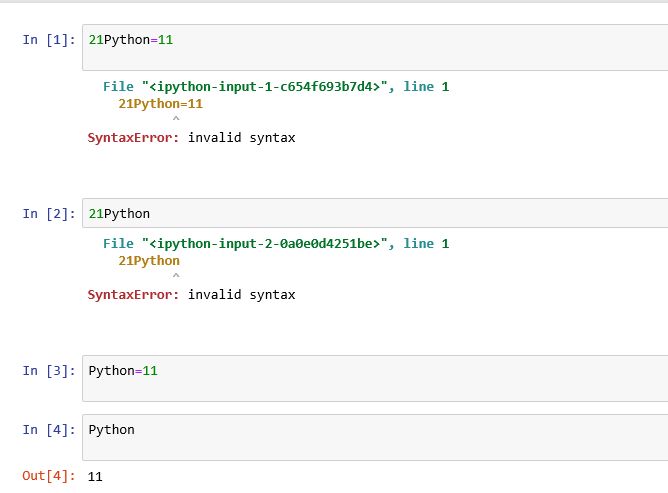The height and width of the screenshot is (493, 668).
Task: Select the In [3]: prompt label
Action: [49, 371]
